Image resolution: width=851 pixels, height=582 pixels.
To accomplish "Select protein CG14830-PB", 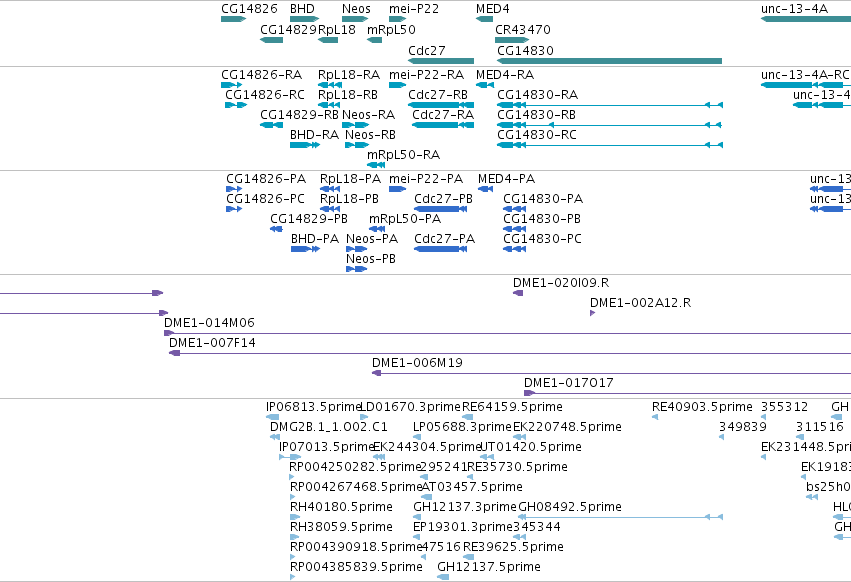I will 515,230.
